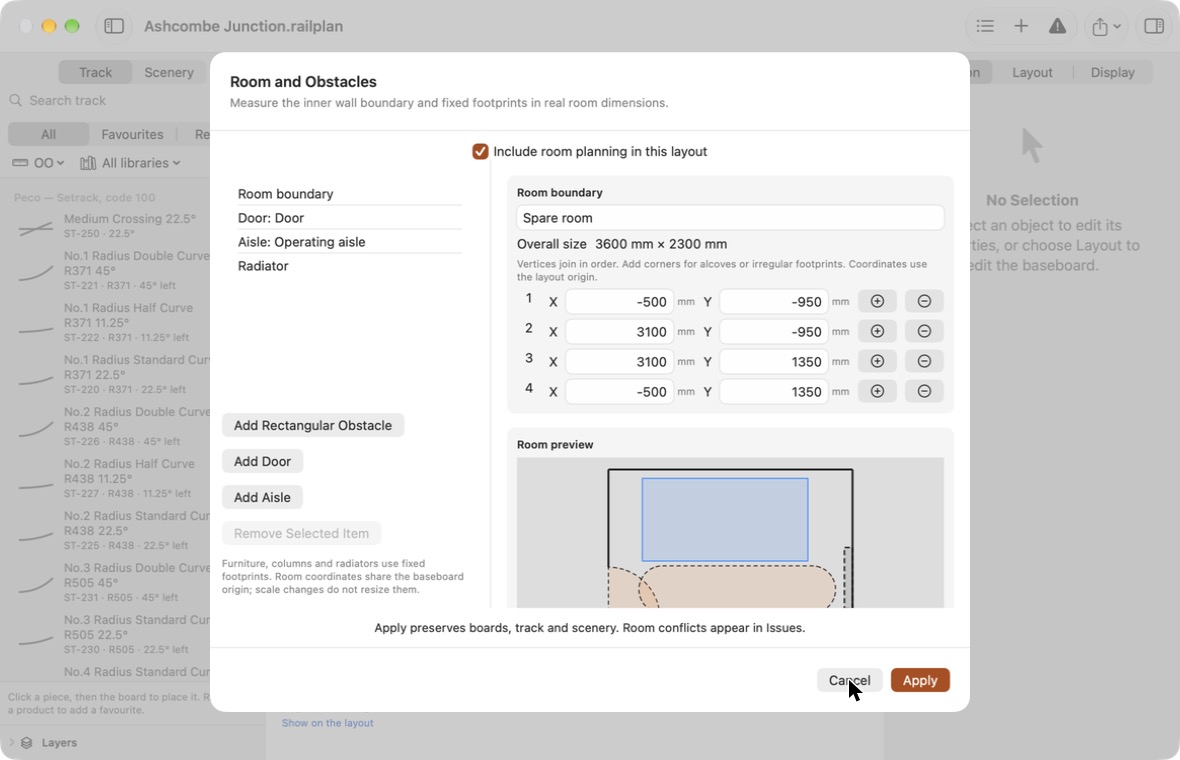This screenshot has width=1180, height=760.
Task: Select the Favourites filter segment
Action: pos(132,134)
